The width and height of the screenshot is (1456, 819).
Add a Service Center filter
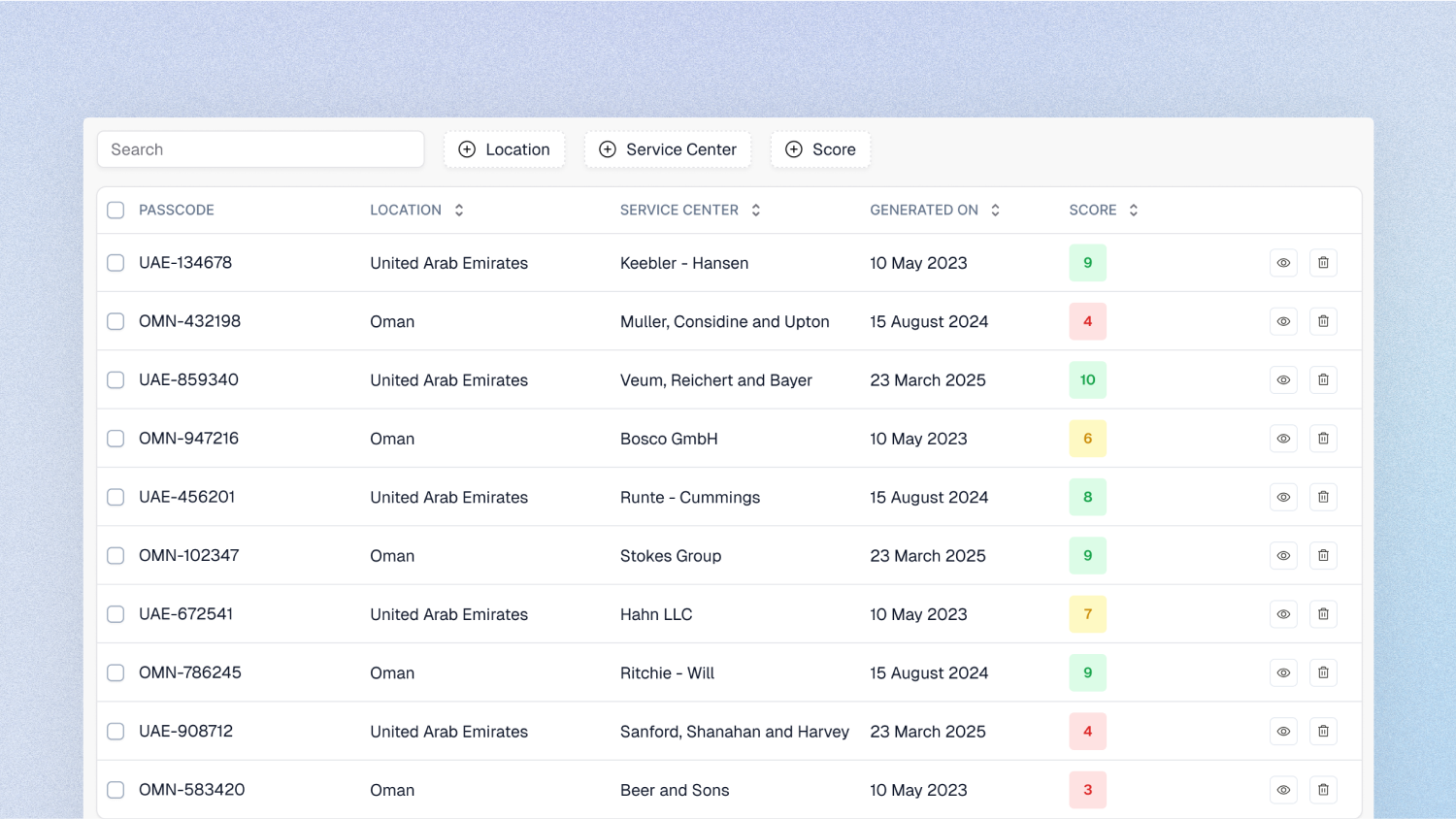click(x=668, y=149)
